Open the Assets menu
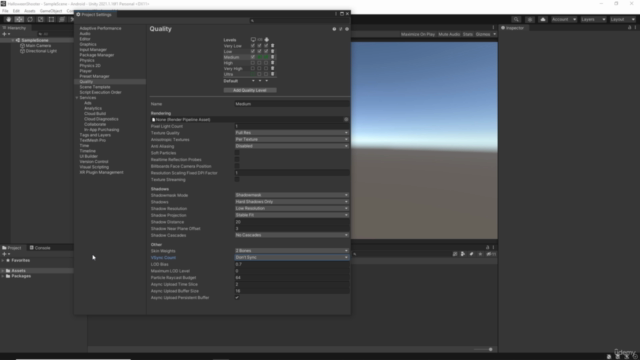 30,11
